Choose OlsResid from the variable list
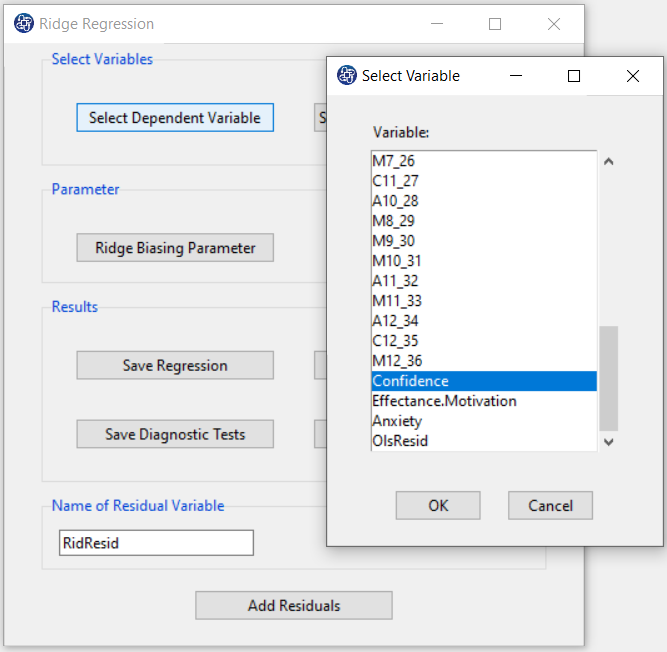The height and width of the screenshot is (652, 667). pos(484,441)
